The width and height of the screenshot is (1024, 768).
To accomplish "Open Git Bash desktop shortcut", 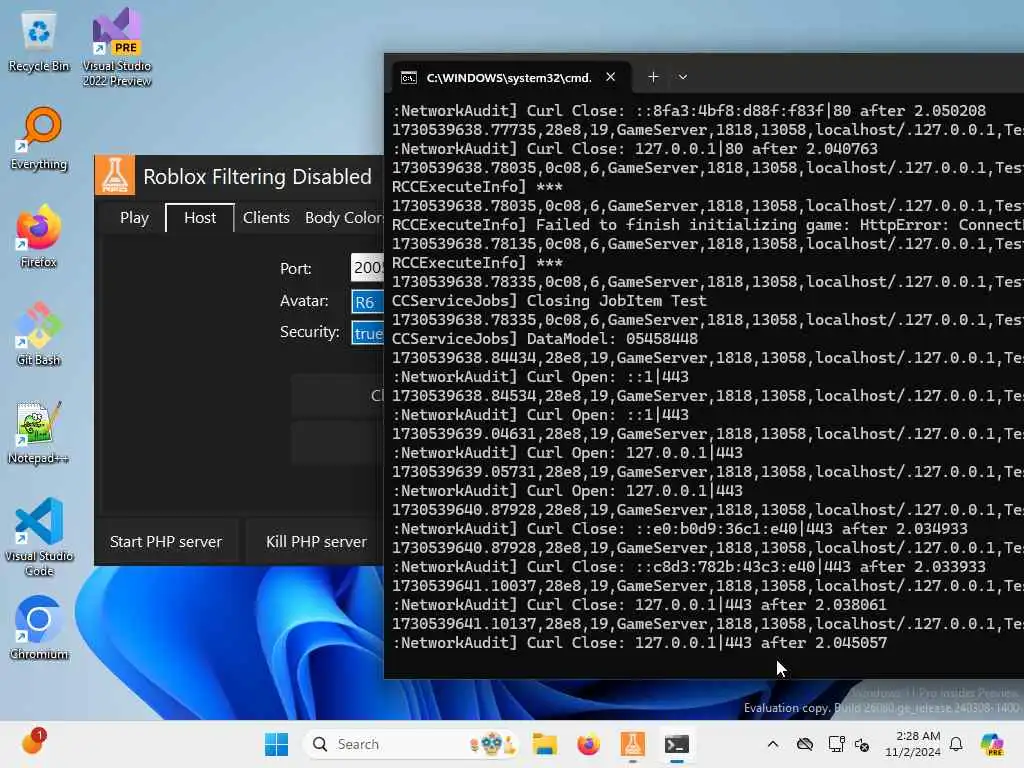I will click(x=39, y=334).
